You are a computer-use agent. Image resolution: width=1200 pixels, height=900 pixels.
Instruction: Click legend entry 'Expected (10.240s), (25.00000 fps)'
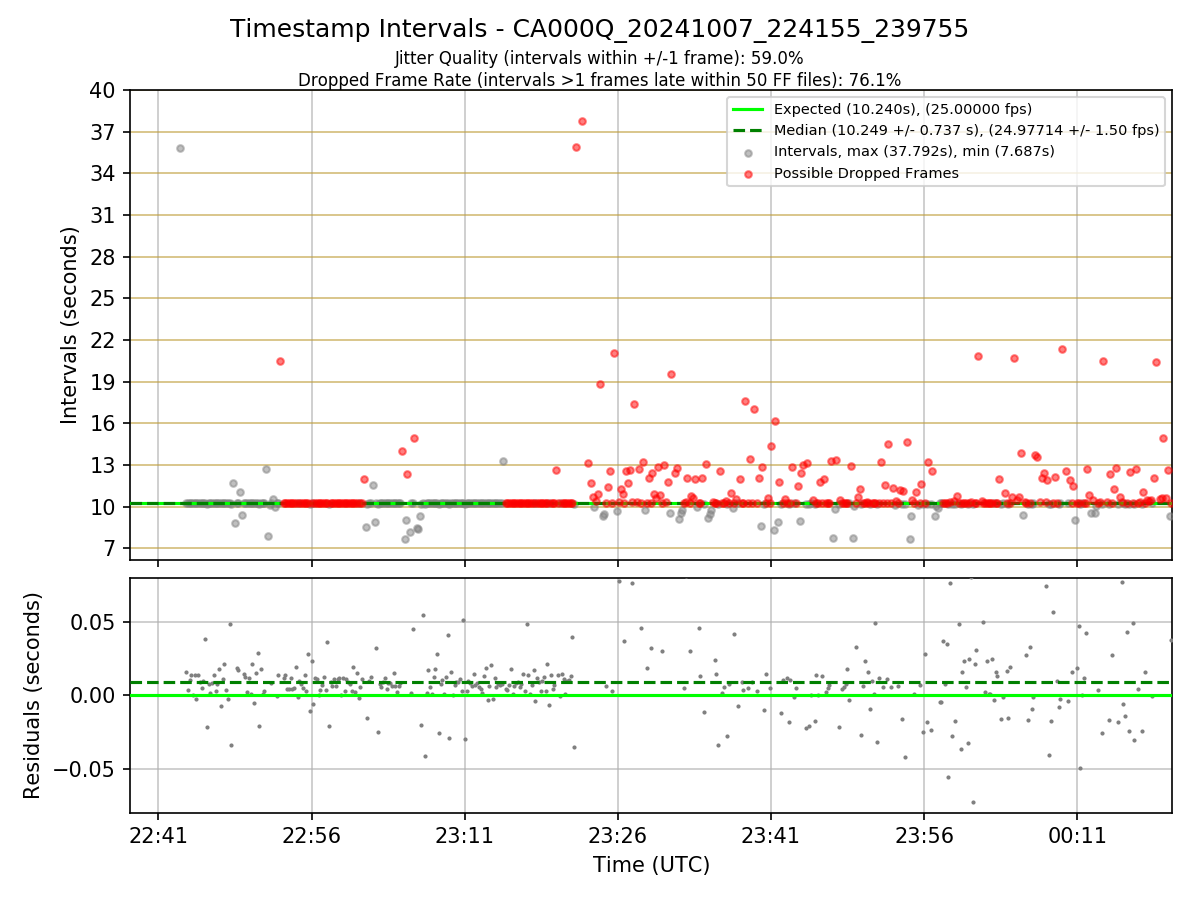coord(903,109)
